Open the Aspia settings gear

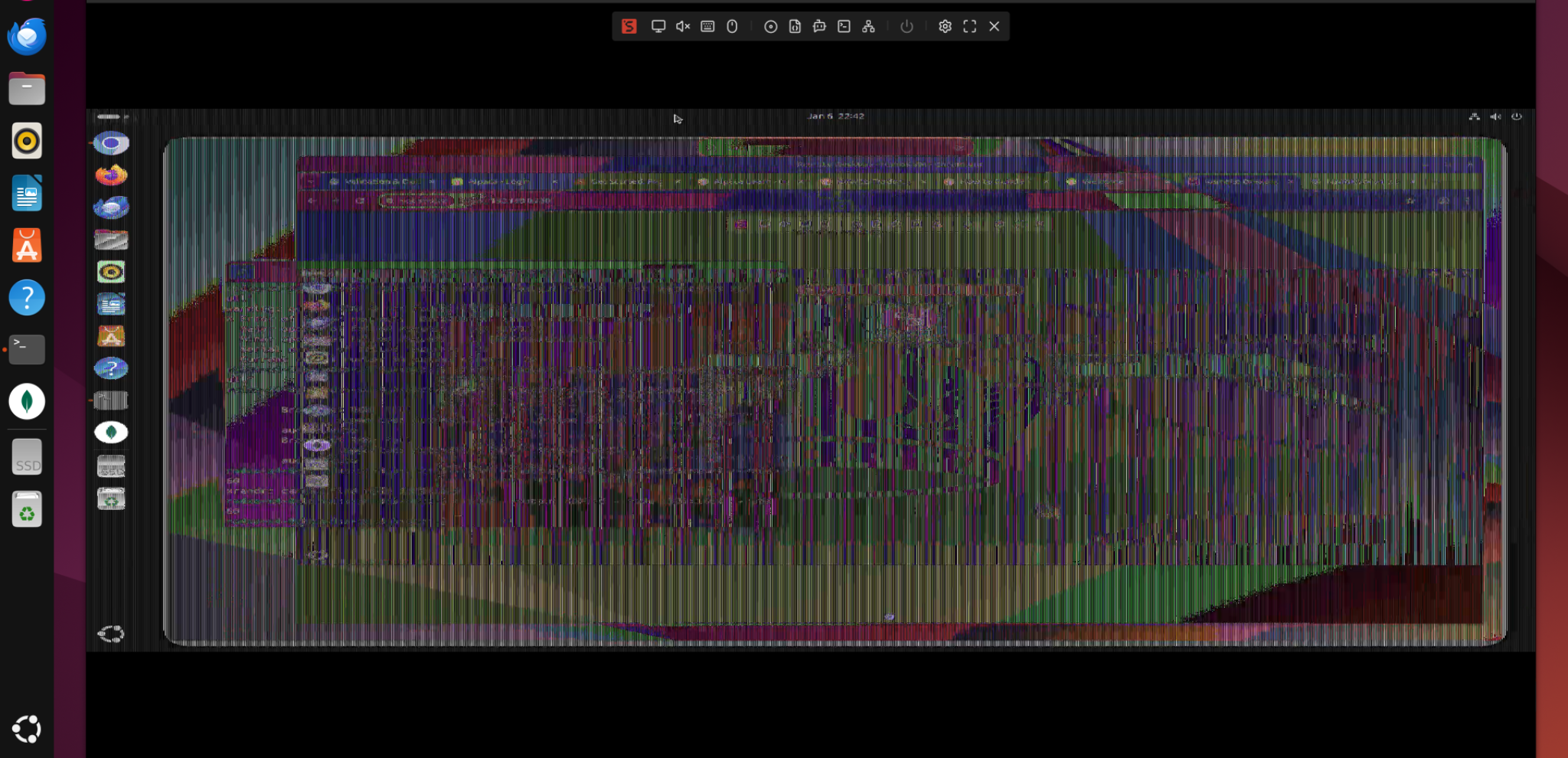pos(943,26)
